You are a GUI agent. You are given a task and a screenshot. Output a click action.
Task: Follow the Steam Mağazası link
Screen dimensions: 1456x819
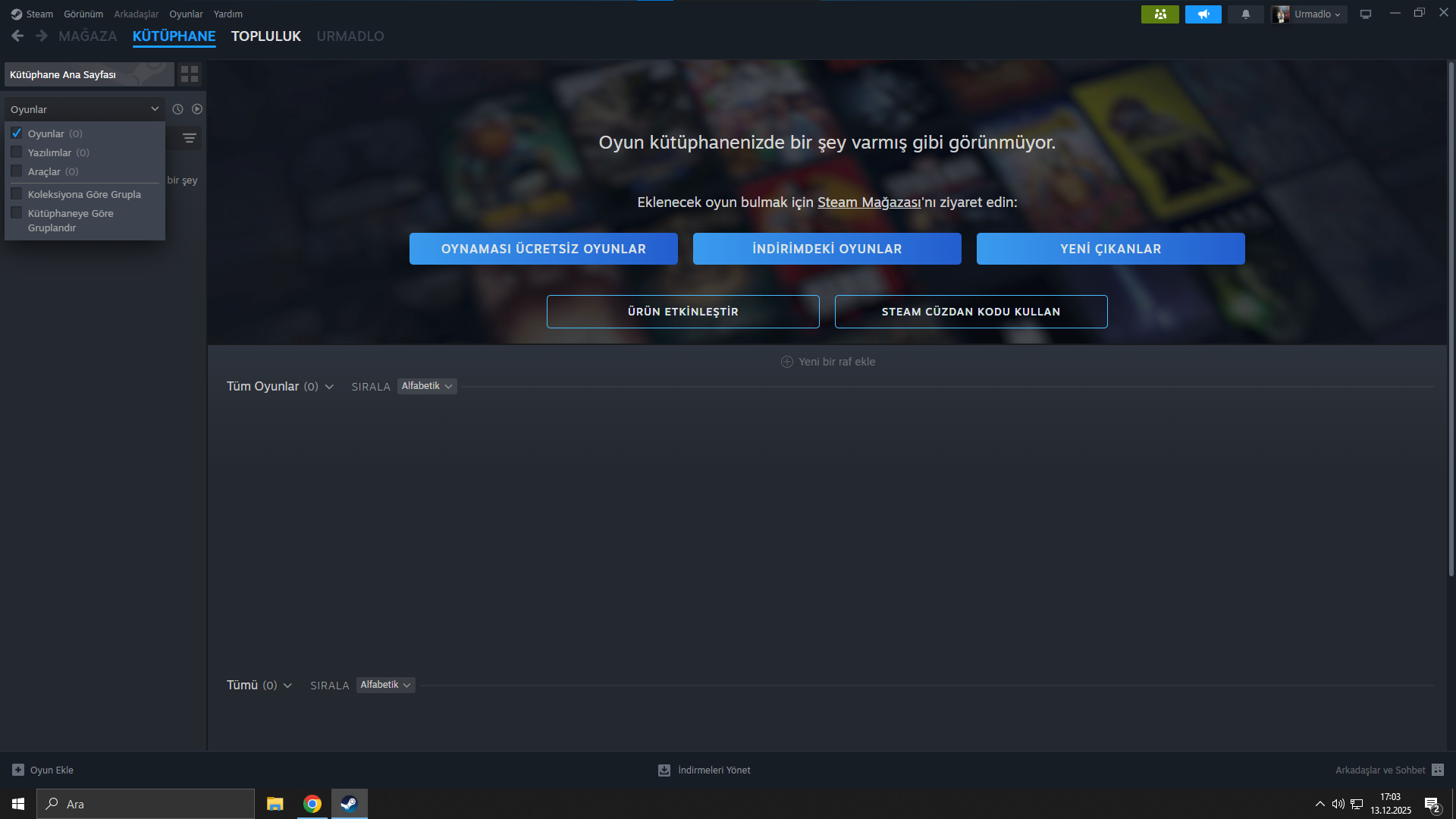click(x=869, y=202)
